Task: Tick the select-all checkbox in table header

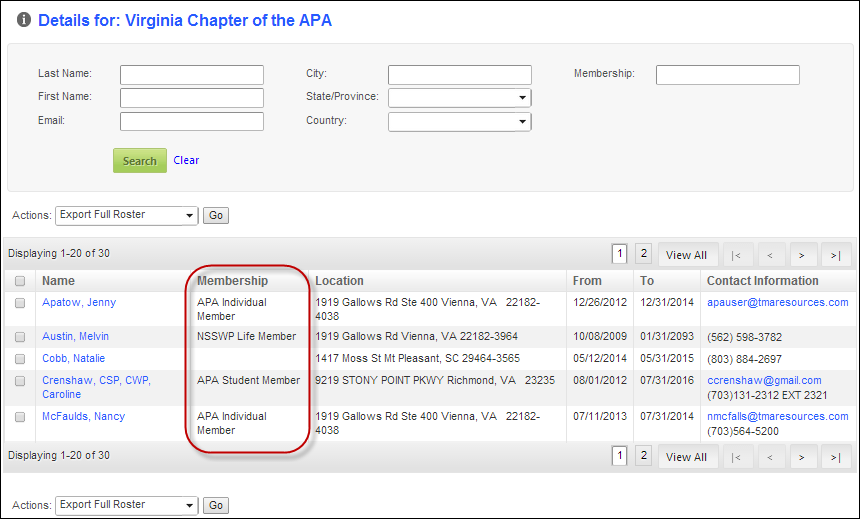Action: click(x=20, y=281)
